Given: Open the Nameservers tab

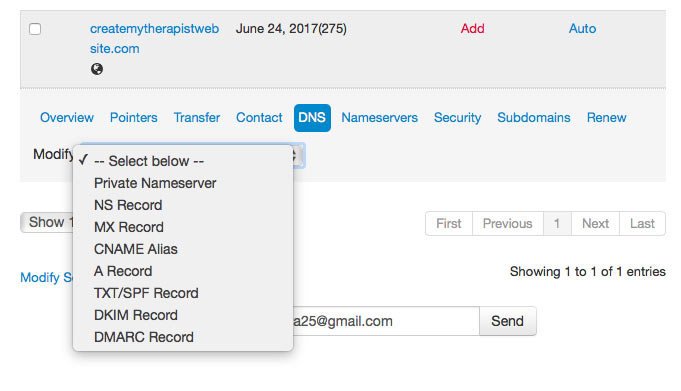Looking at the screenshot, I should 380,118.
